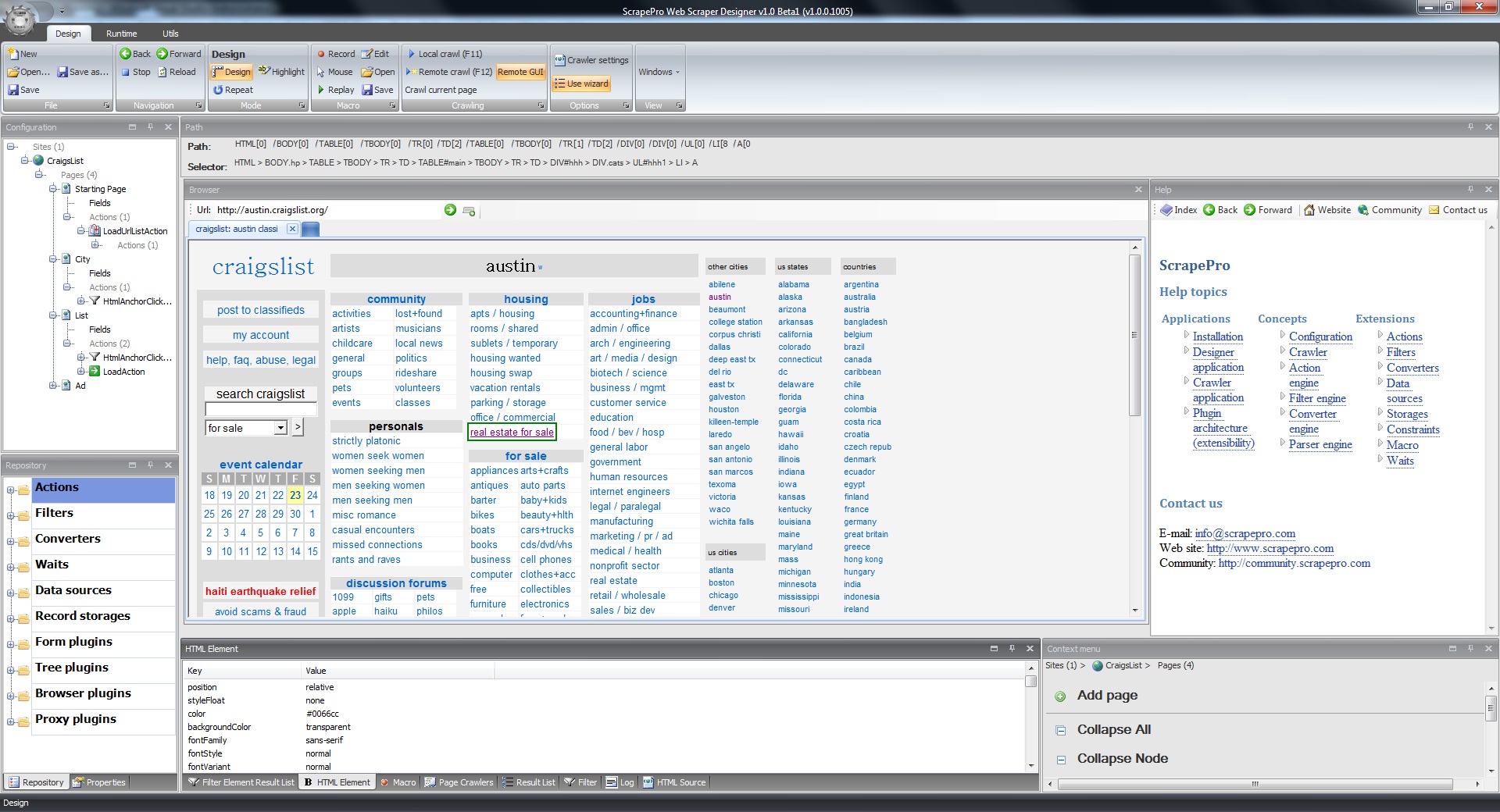Open the Windows dropdown in View group
Image resolution: width=1500 pixels, height=812 pixels.
[659, 72]
